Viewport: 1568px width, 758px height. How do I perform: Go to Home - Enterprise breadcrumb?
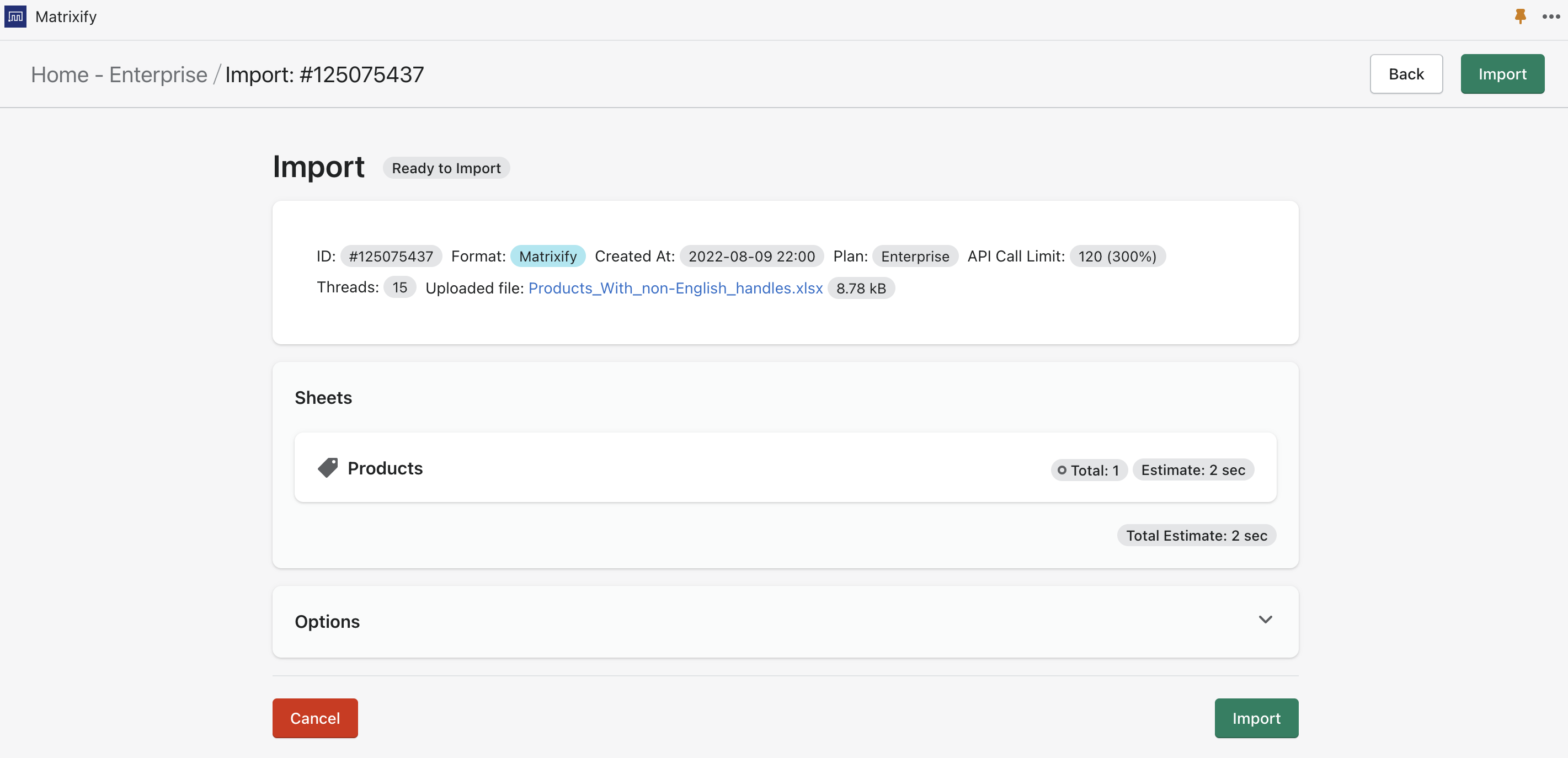[x=119, y=74]
